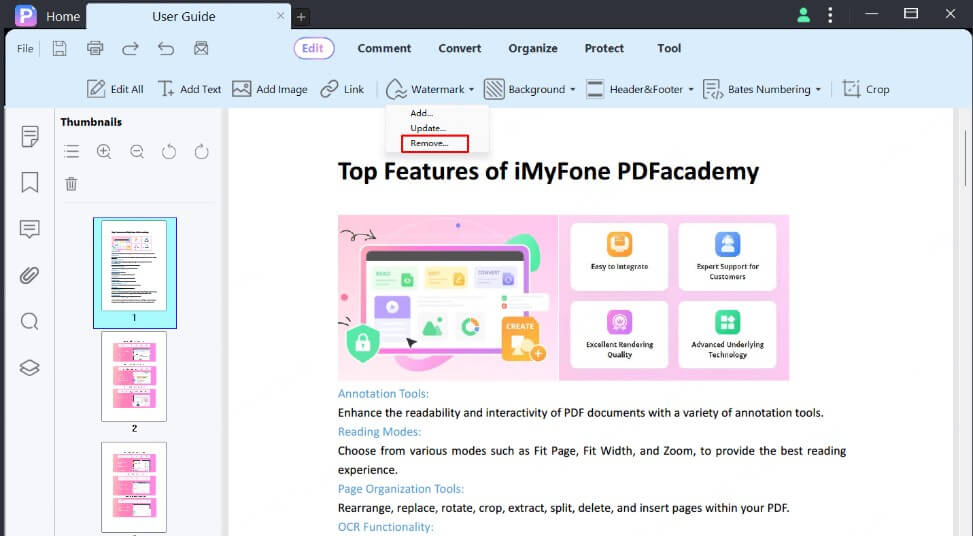973x536 pixels.
Task: Close the User Guide tab
Action: click(280, 16)
